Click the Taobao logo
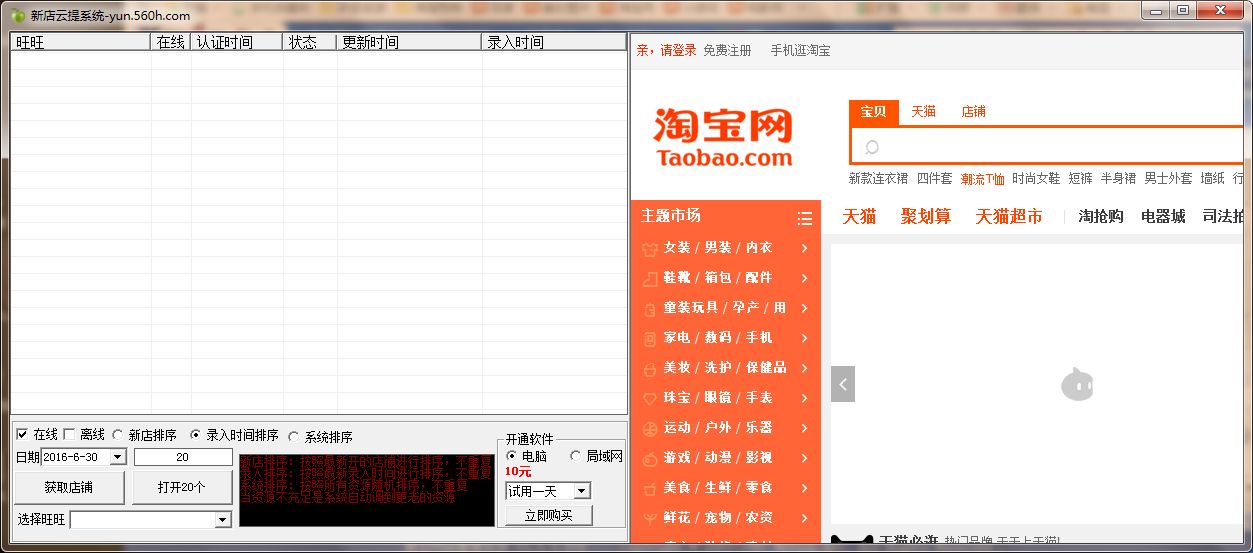Viewport: 1253px width, 553px height. coord(723,138)
